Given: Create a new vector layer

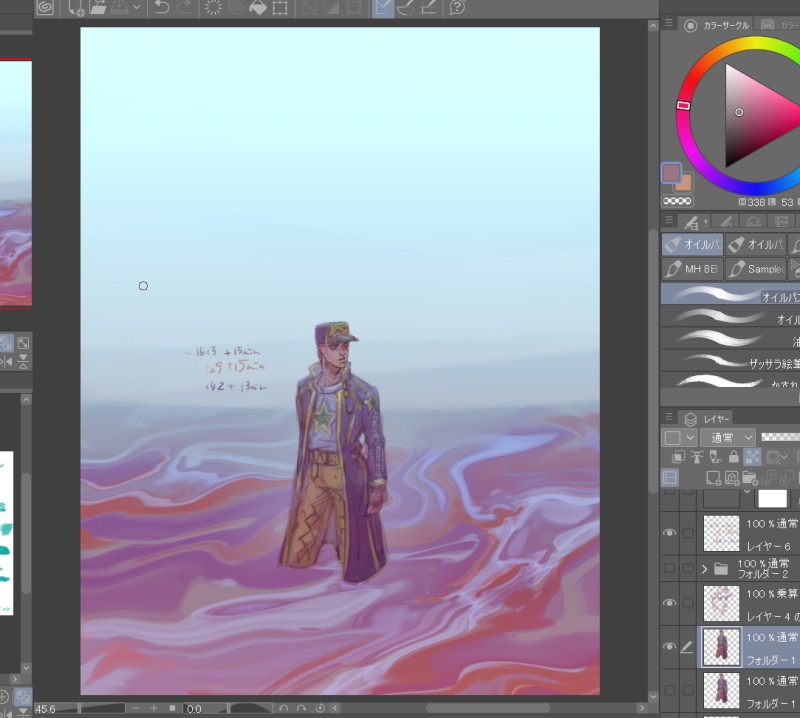Looking at the screenshot, I should point(732,478).
